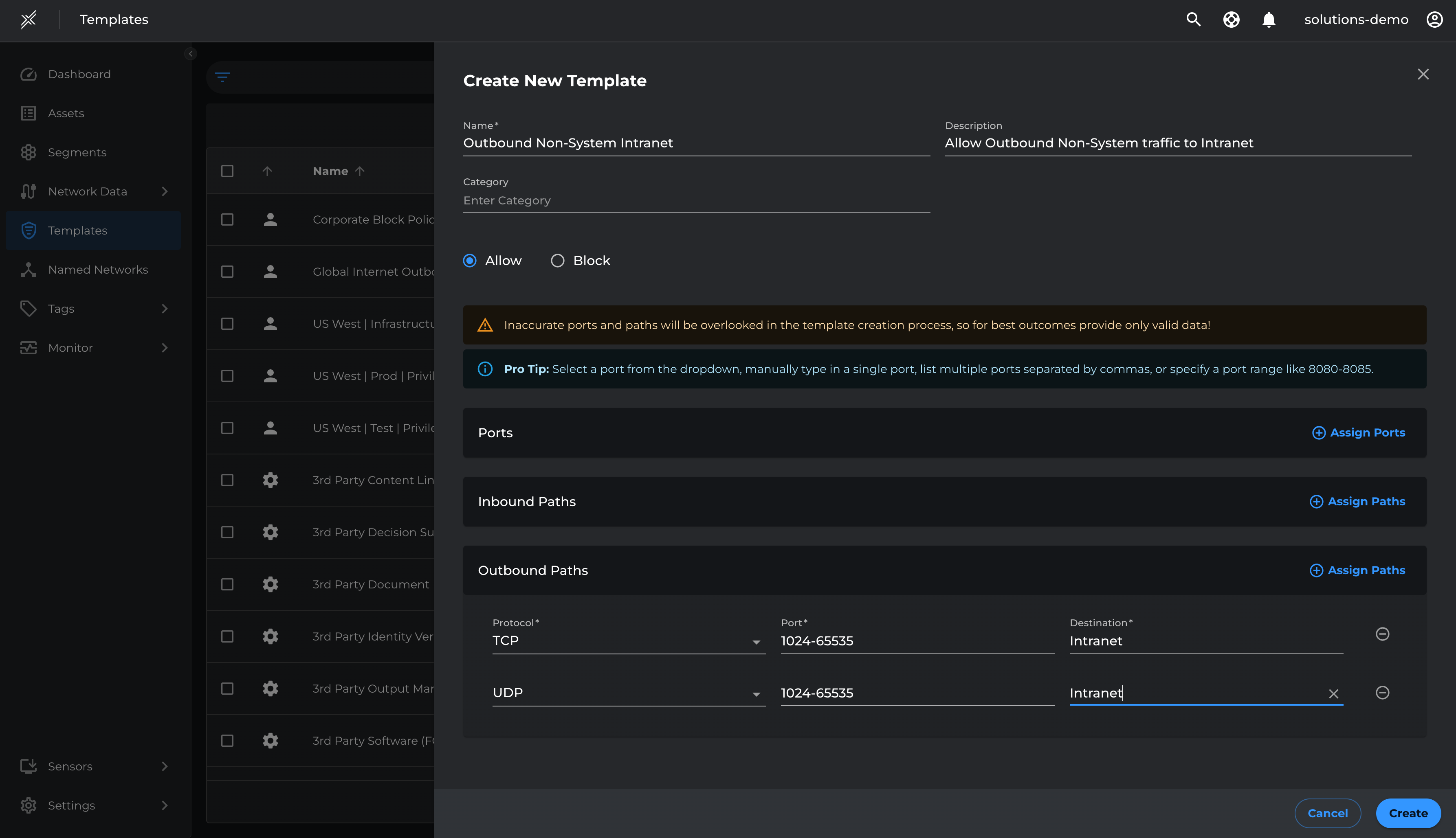Collapse the left sidebar with arrow

click(x=191, y=53)
